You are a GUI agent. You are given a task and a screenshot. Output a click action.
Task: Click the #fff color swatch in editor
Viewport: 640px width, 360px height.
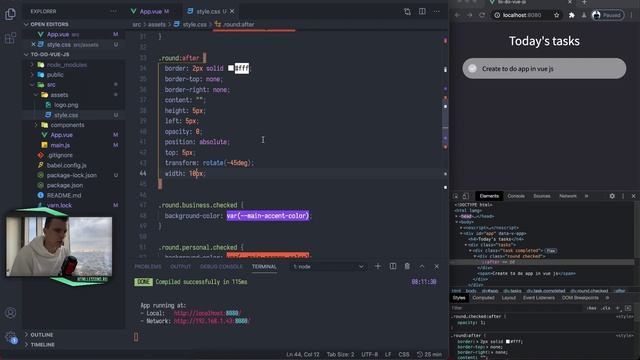tap(231, 68)
